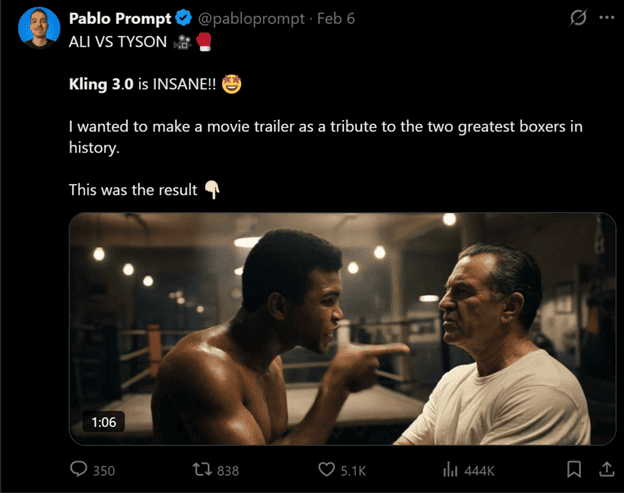Click the blue verified badge
This screenshot has height=493, width=624.
pos(184,18)
